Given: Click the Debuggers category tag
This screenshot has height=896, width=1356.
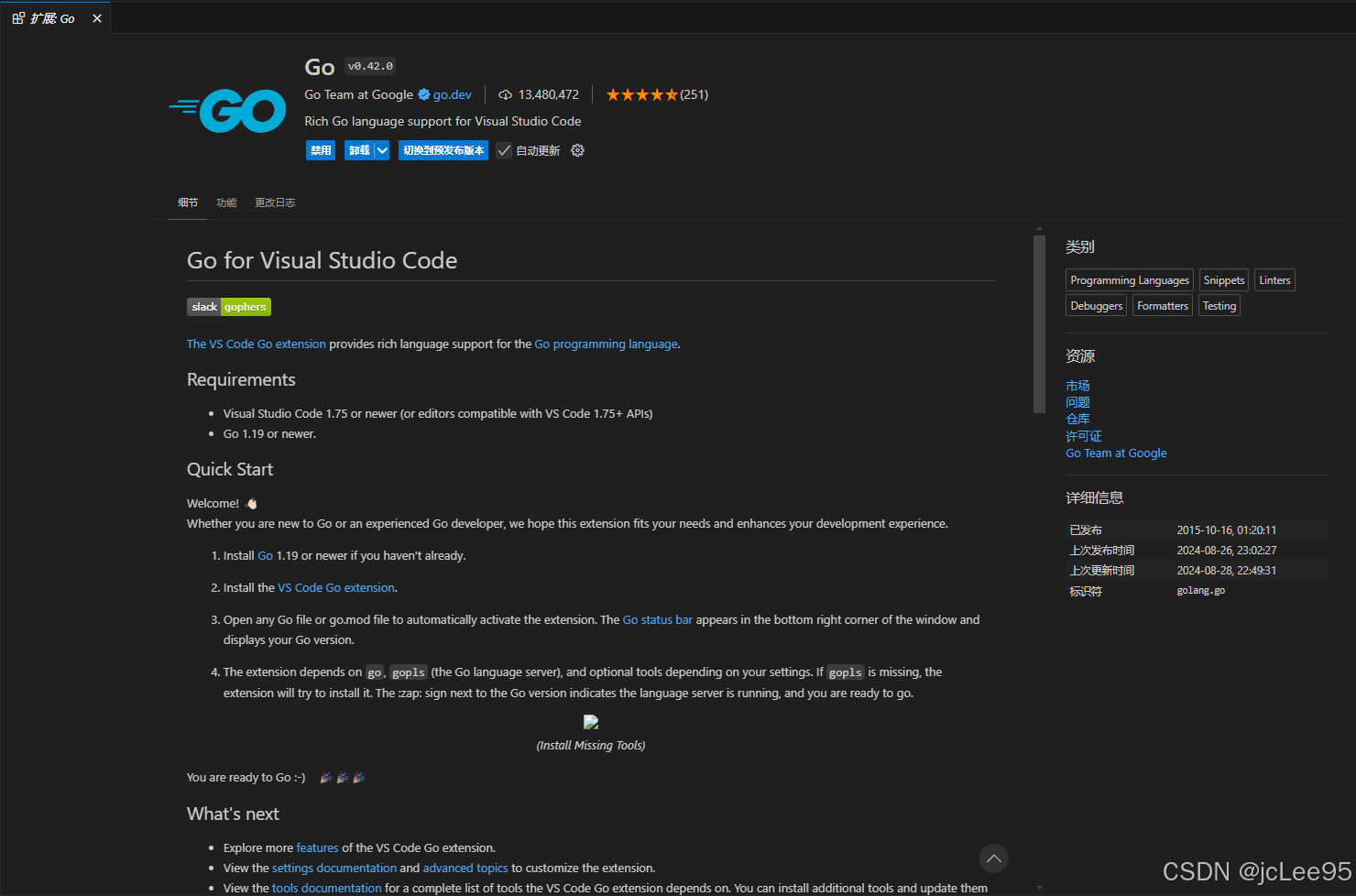Looking at the screenshot, I should 1097,306.
